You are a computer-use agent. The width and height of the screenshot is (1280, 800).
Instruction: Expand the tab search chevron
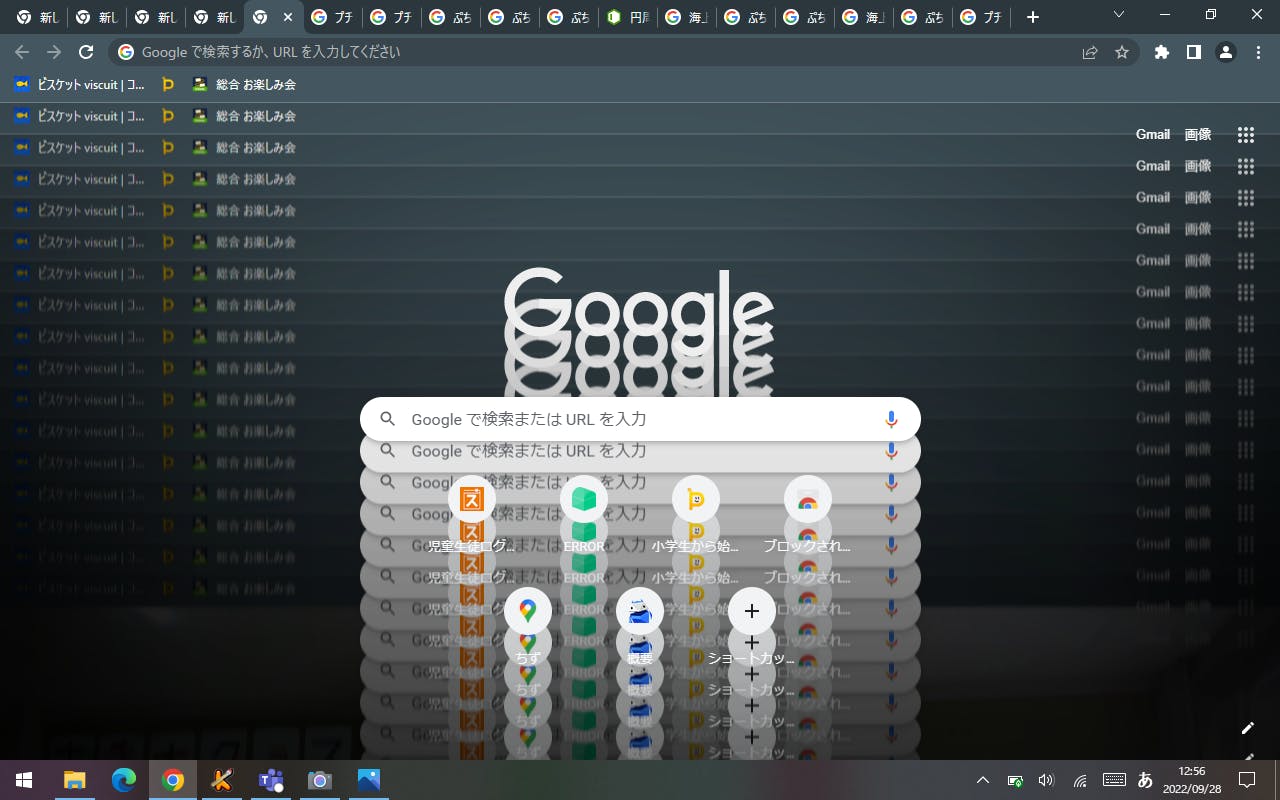coord(1118,16)
